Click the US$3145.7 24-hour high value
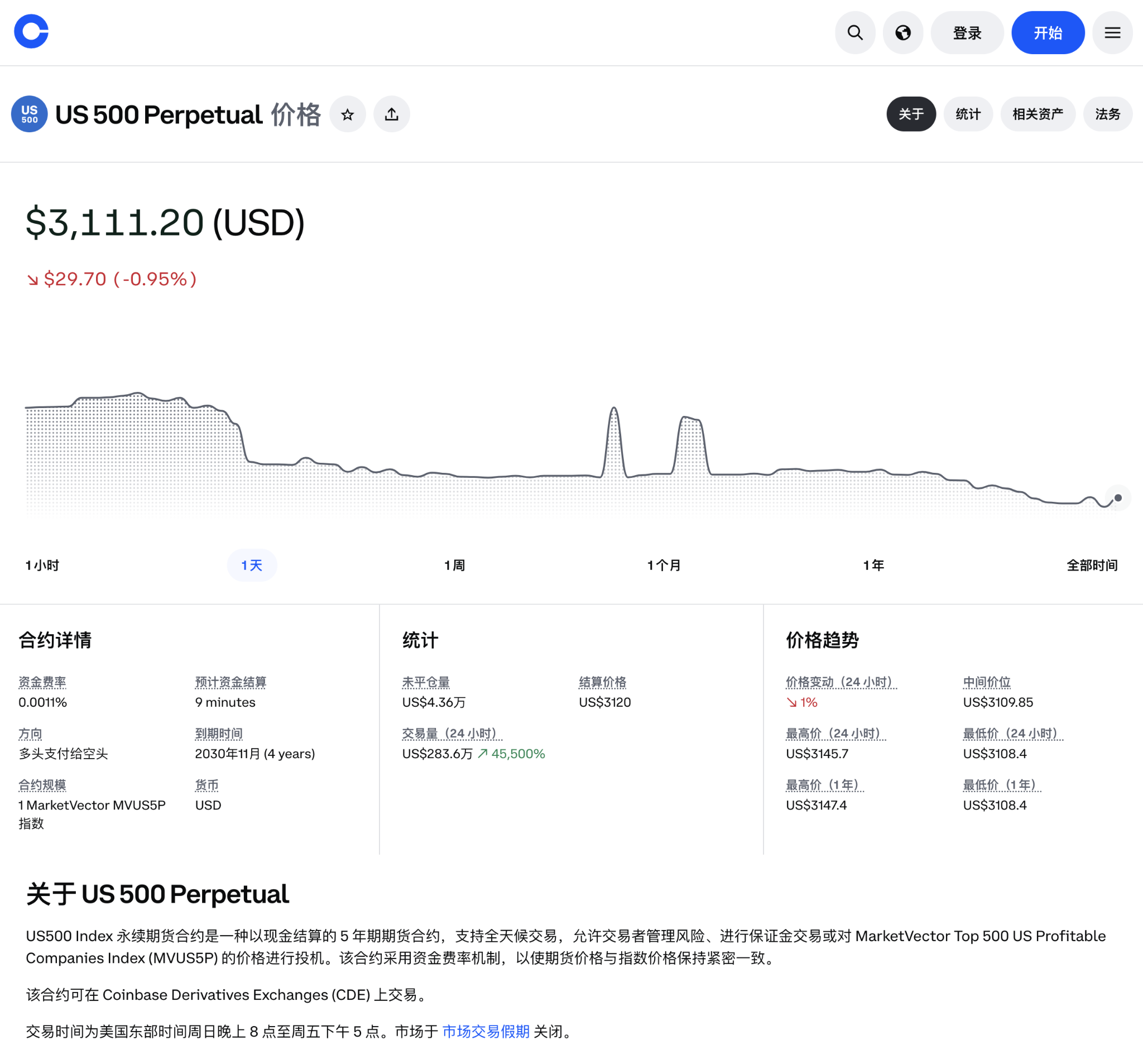 (x=817, y=754)
